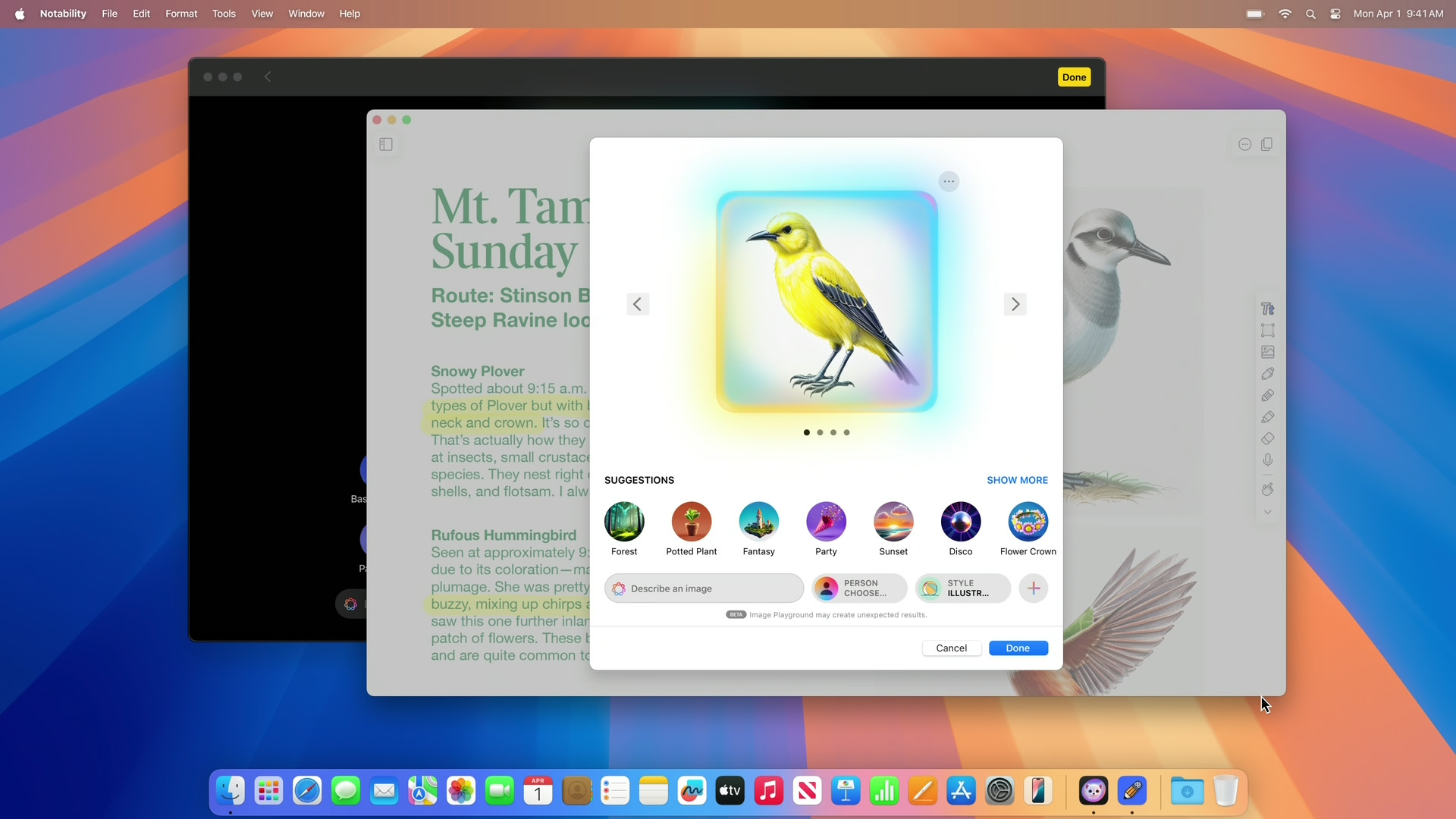Toggle the sidebar panel icon
This screenshot has width=1456, height=819.
point(386,144)
